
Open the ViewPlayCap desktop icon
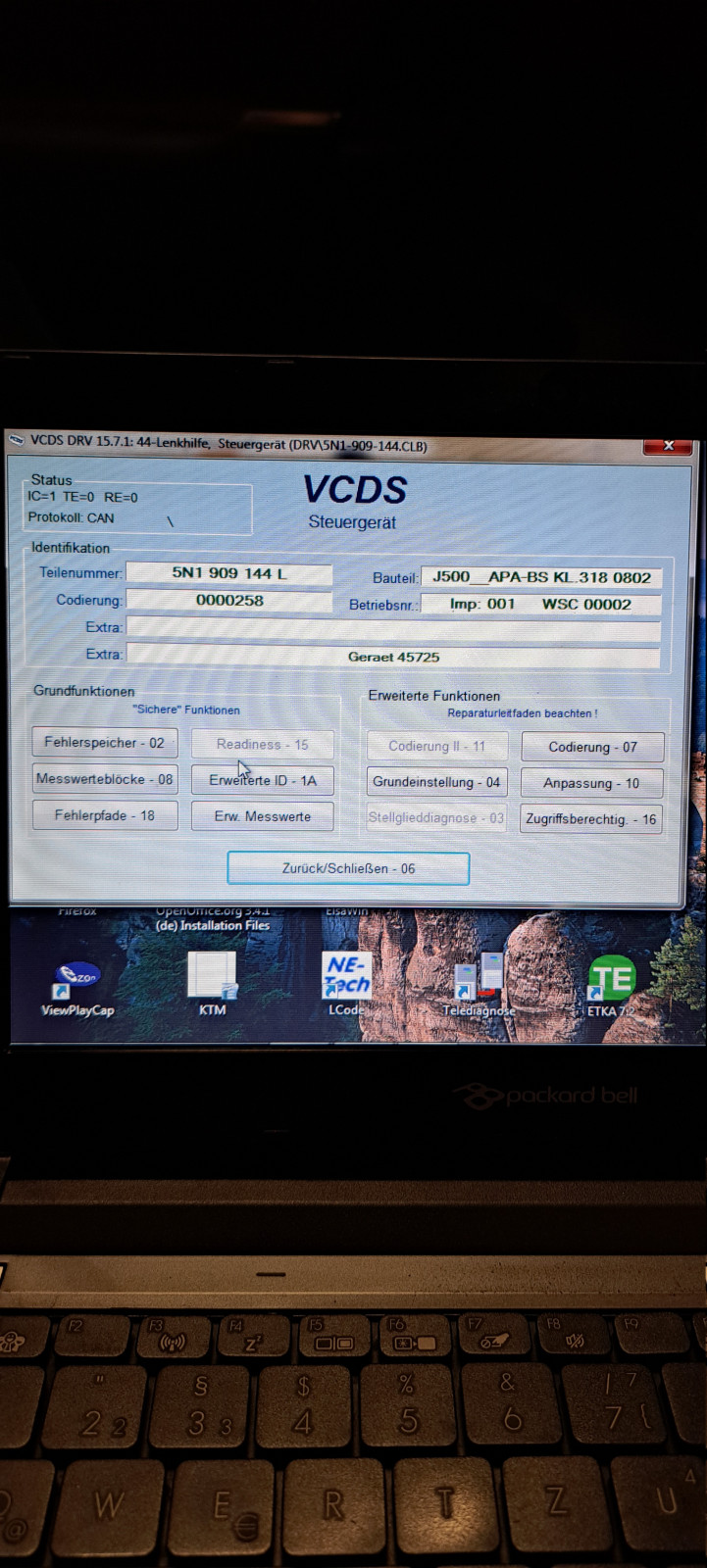[77, 988]
